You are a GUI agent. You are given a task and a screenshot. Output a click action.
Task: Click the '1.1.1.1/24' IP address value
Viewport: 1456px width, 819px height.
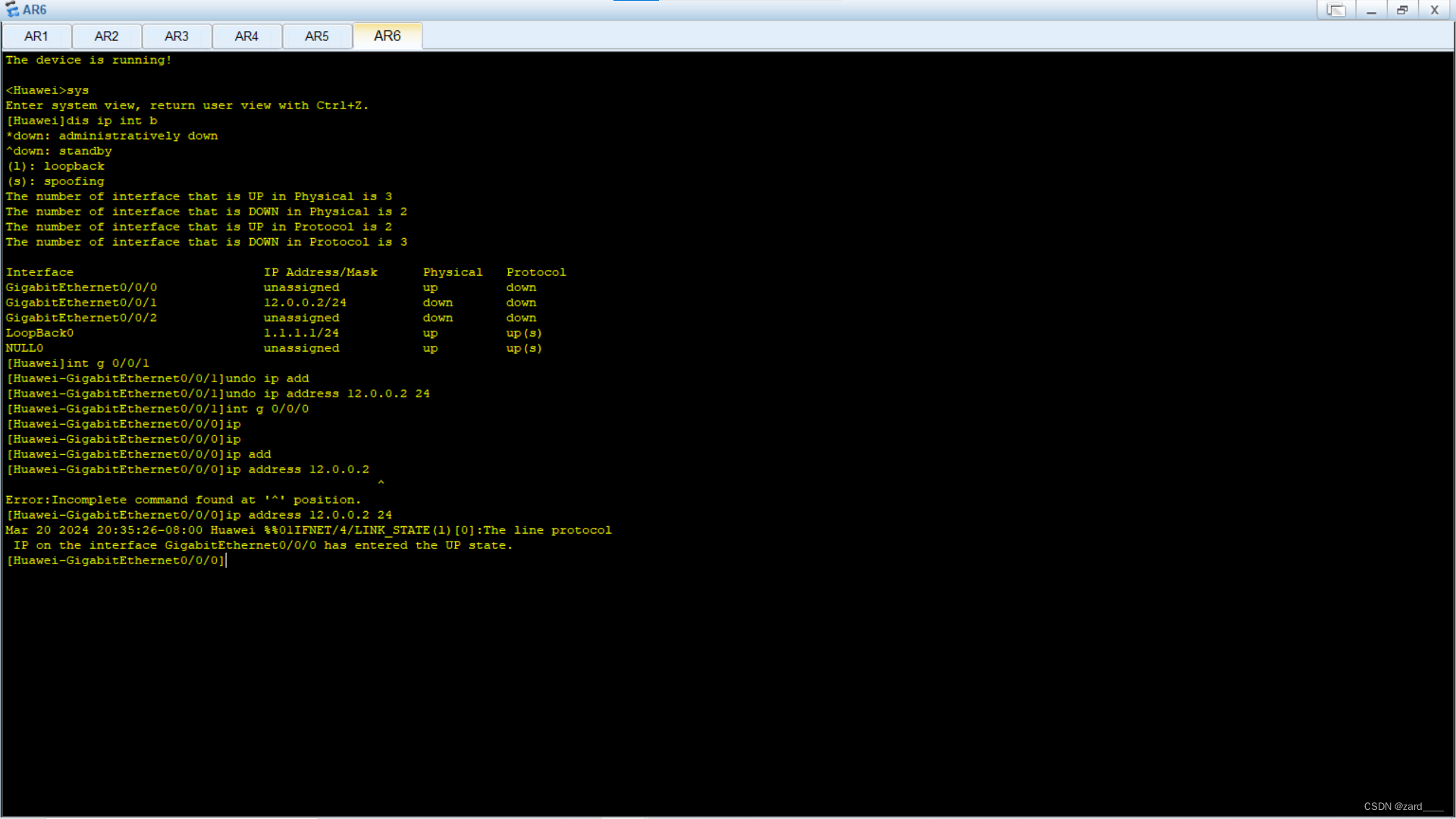[x=301, y=333]
